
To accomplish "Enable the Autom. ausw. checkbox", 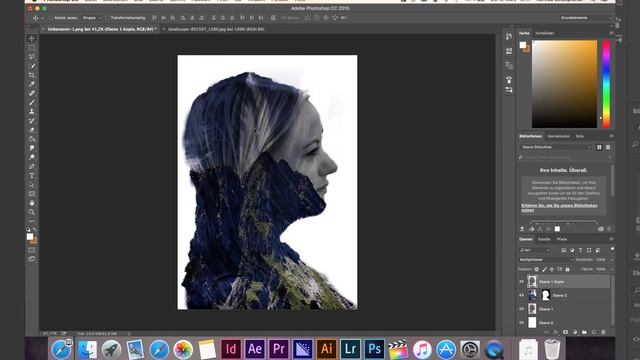I will (x=51, y=18).
